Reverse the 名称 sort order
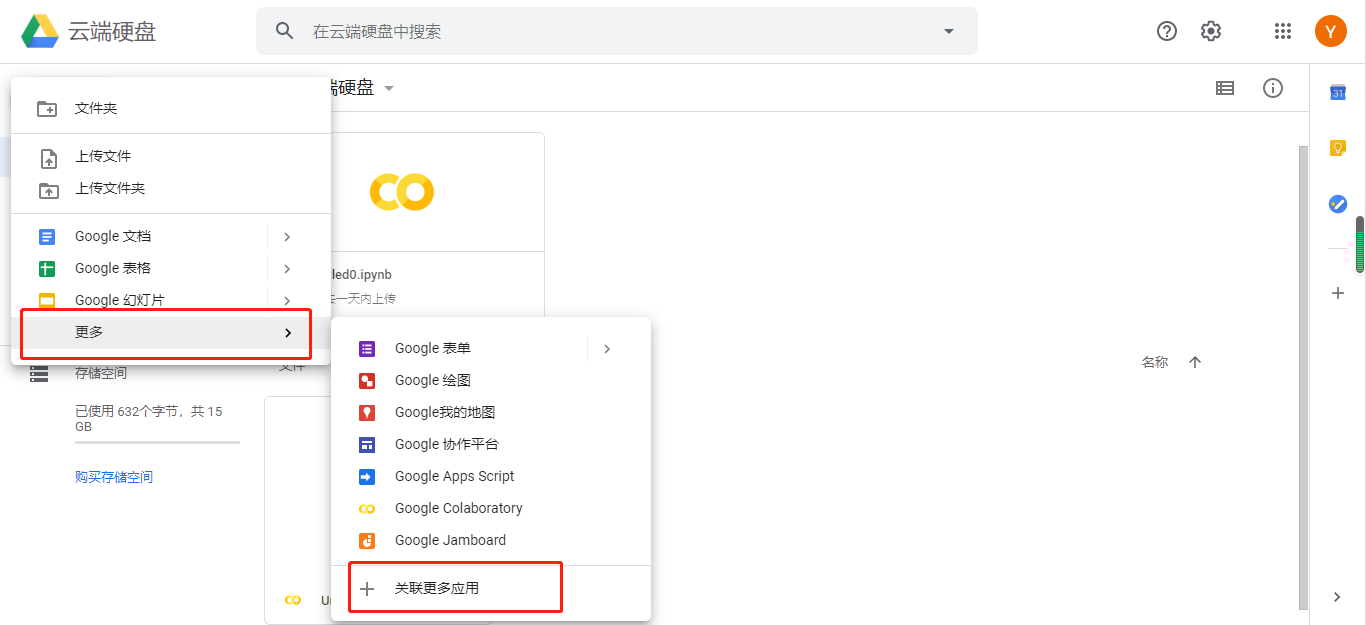Image resolution: width=1366 pixels, height=625 pixels. (1195, 362)
